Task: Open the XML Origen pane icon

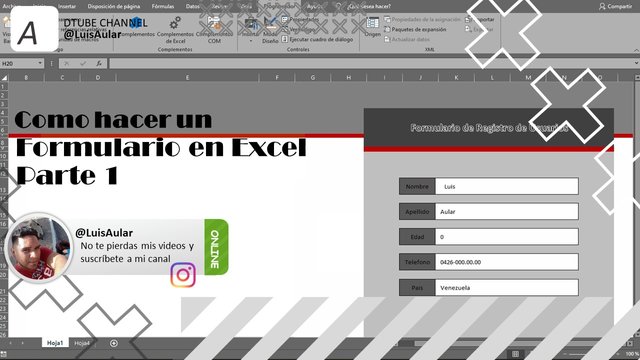Action: [372, 23]
